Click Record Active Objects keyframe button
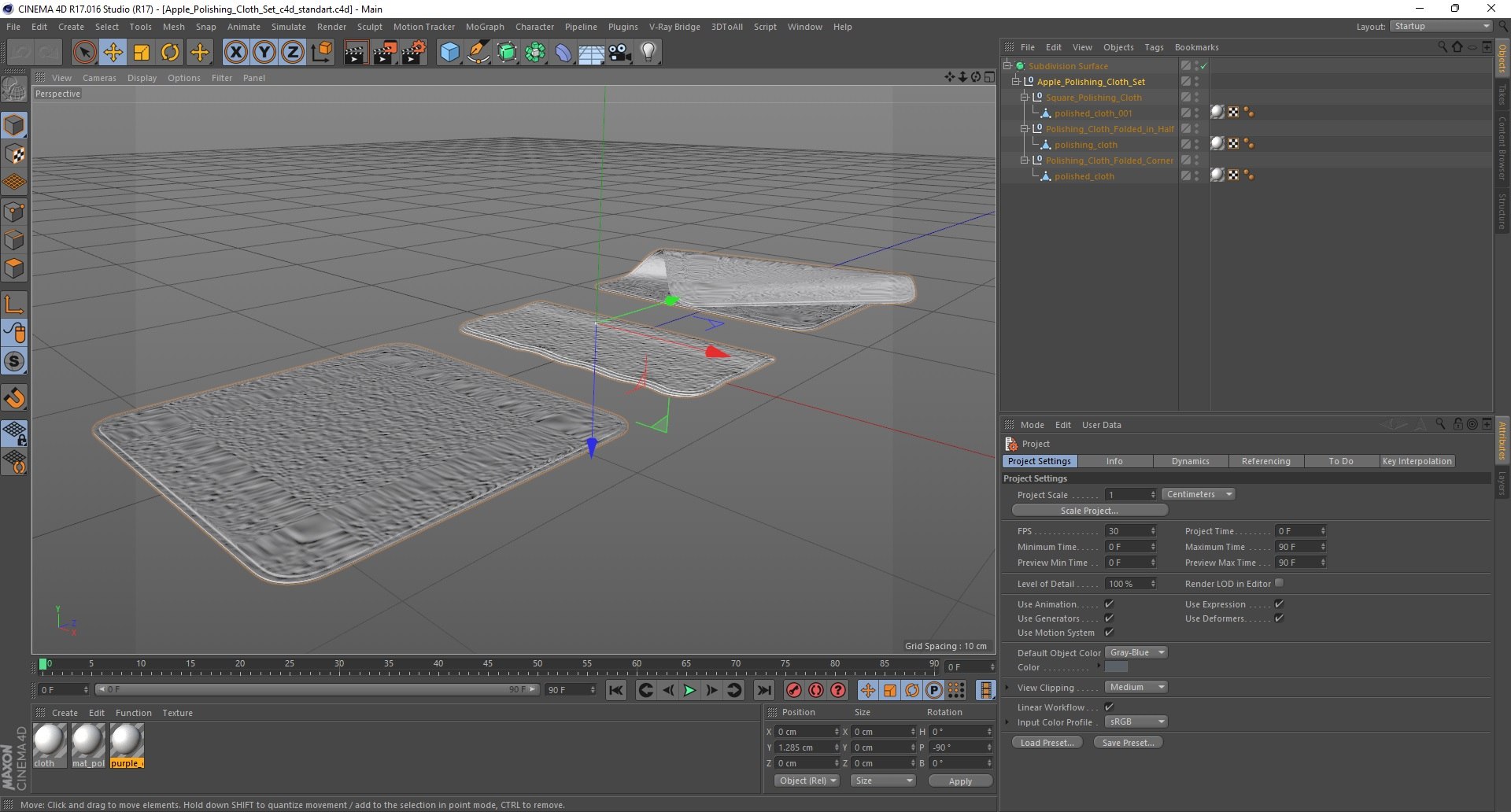 tap(794, 690)
